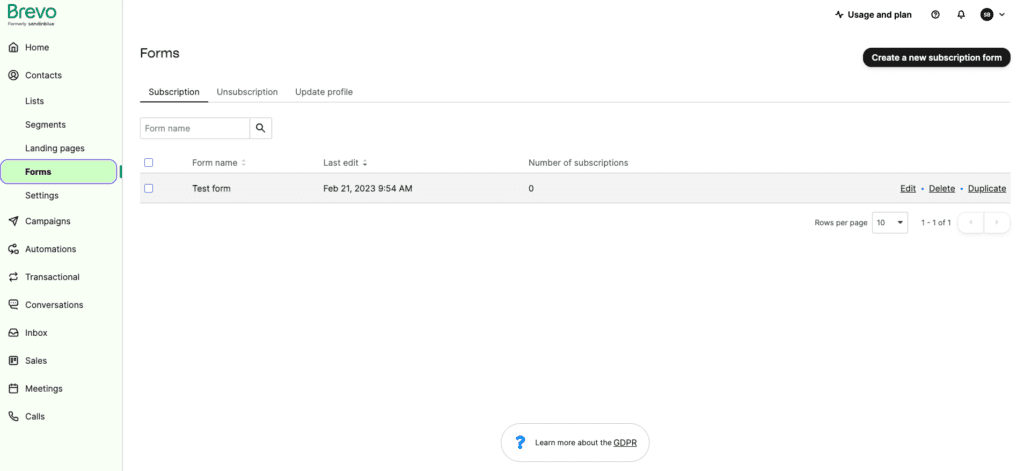Click the 1 - 1 of 1 pagination text
Image resolution: width=1024 pixels, height=471 pixels.
click(936, 223)
